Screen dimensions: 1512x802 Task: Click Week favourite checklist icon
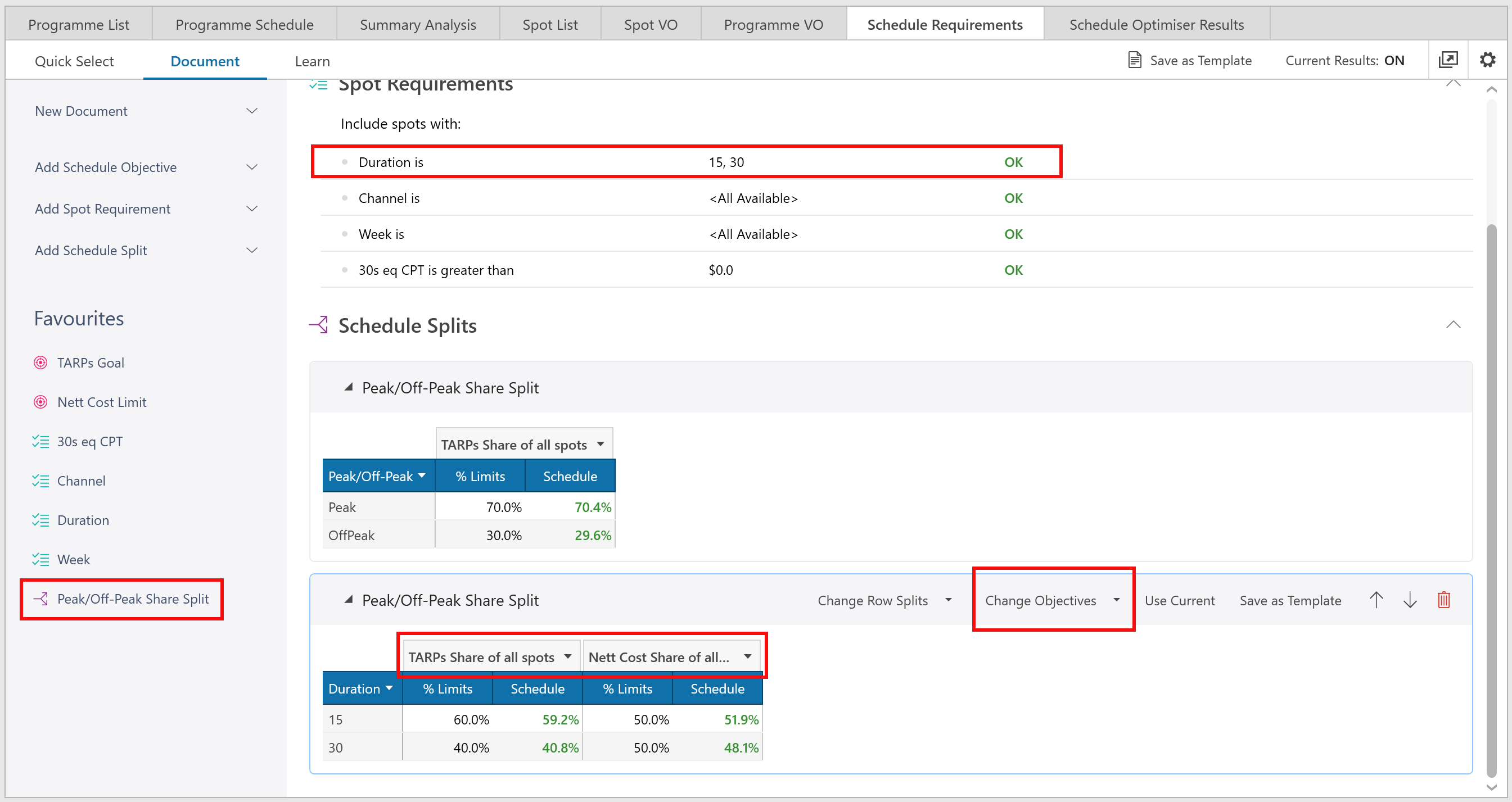pyautogui.click(x=40, y=559)
